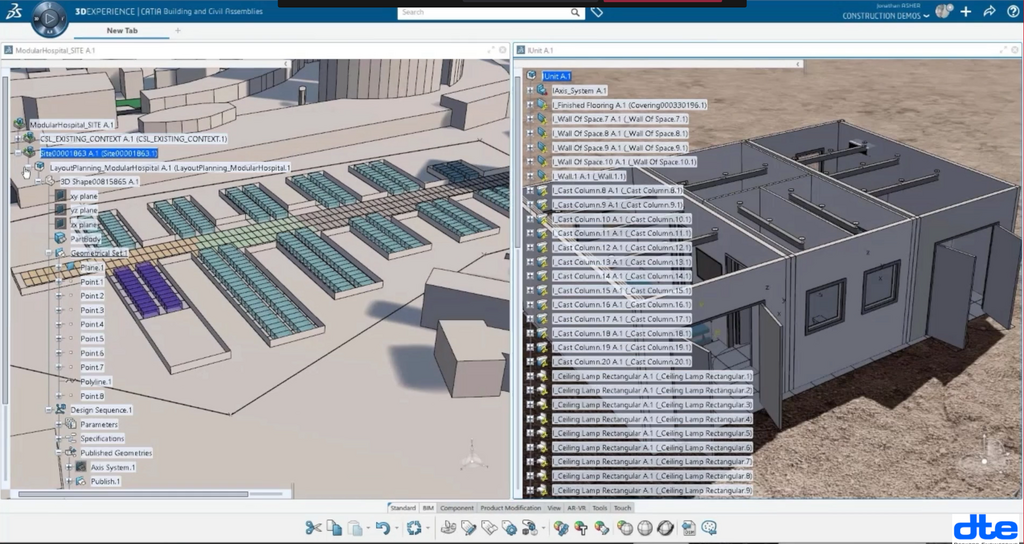
Task: Select the Polyline.1 tree item
Action: click(x=96, y=381)
